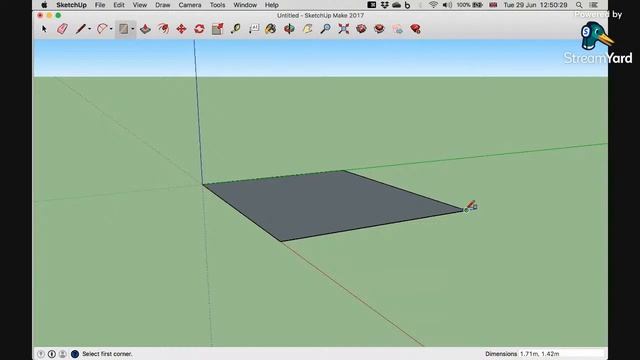The image size is (640, 360).
Task: Select the Pan hand tool
Action: [307, 29]
